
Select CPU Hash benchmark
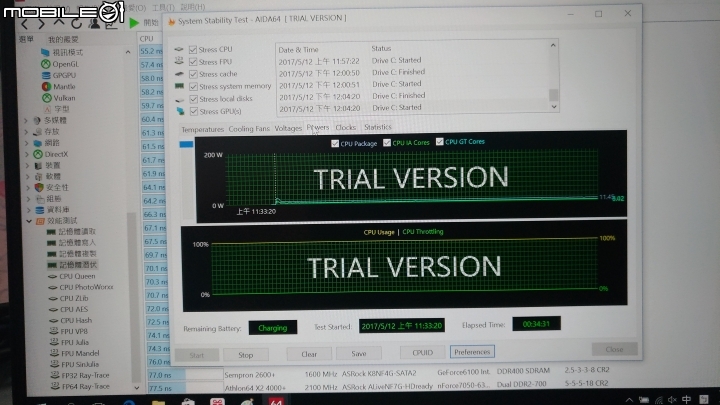(76, 320)
